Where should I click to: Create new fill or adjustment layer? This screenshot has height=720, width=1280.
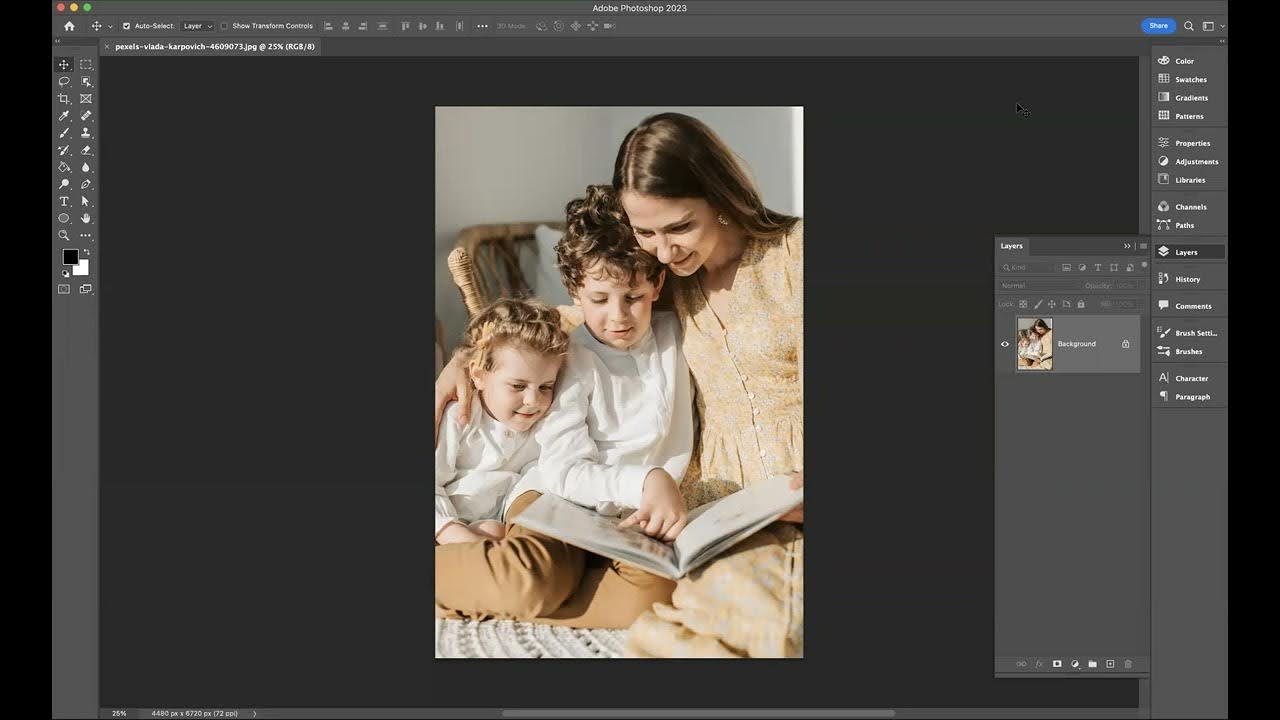1075,664
